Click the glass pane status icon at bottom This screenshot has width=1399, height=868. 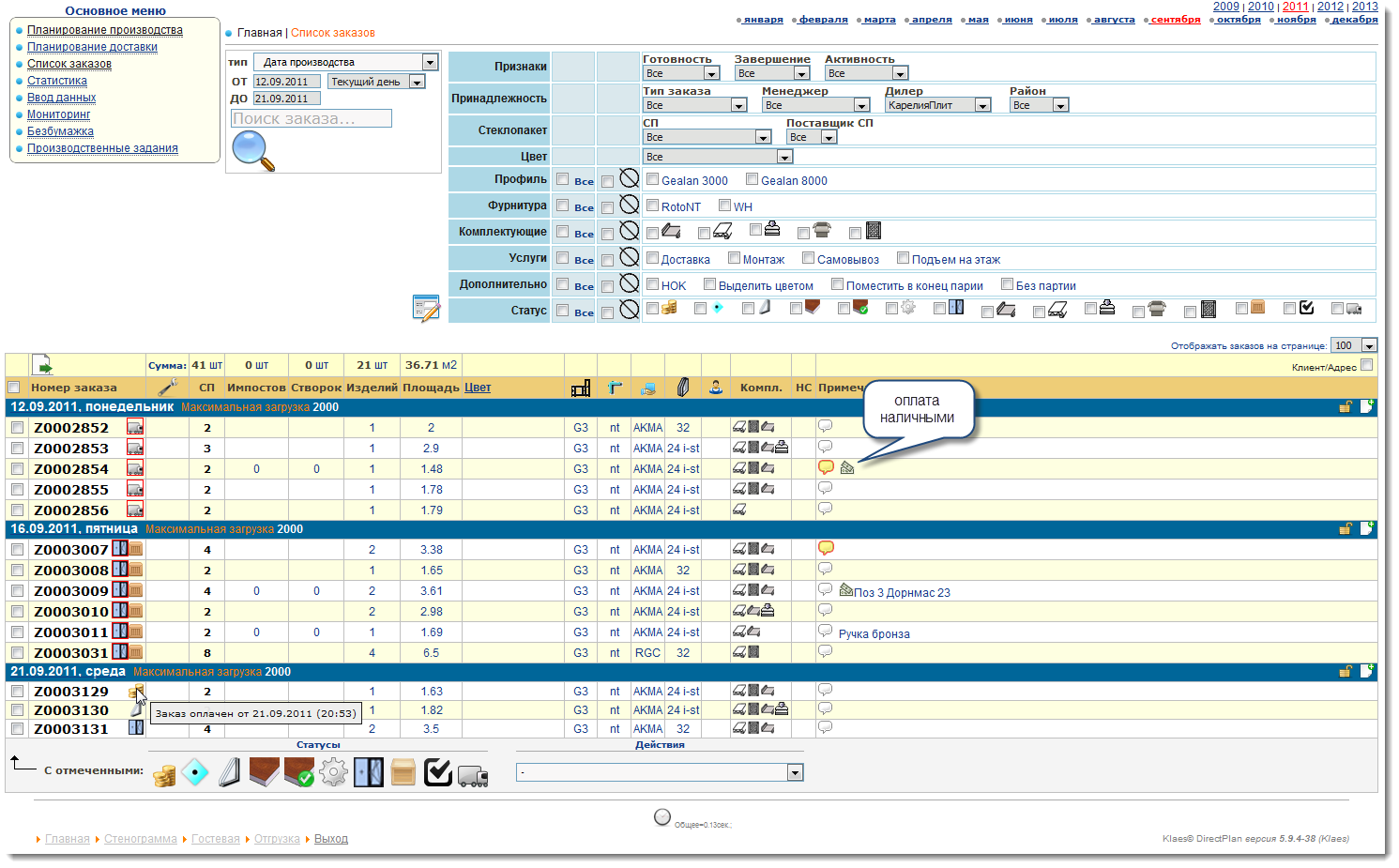230,773
